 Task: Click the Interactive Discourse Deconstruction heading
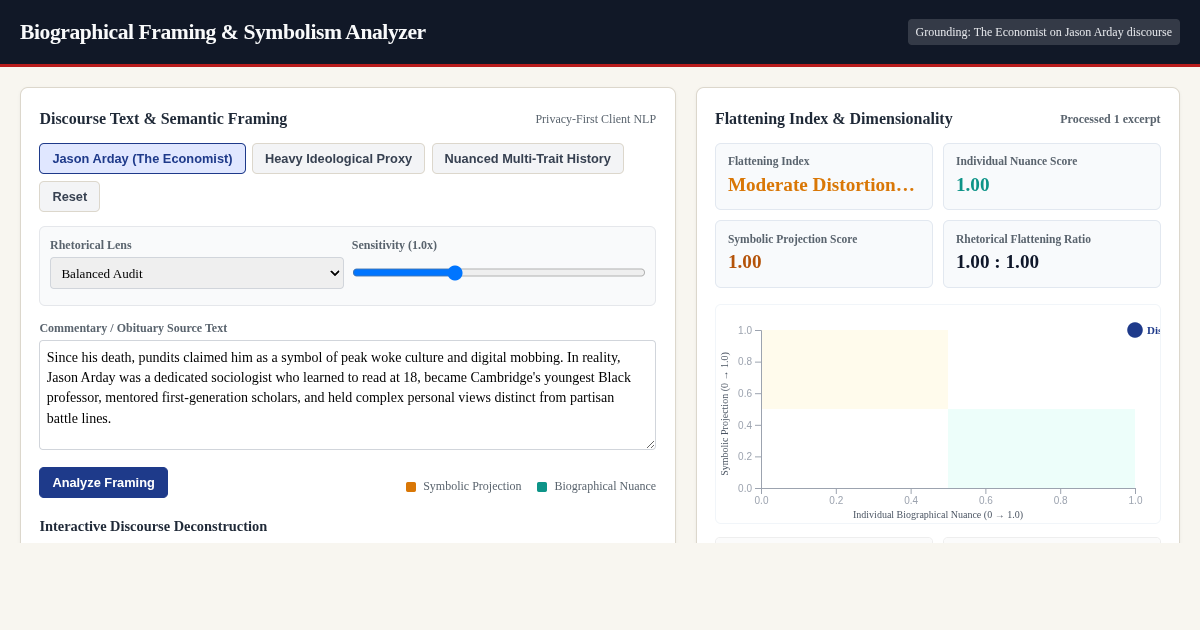(153, 526)
